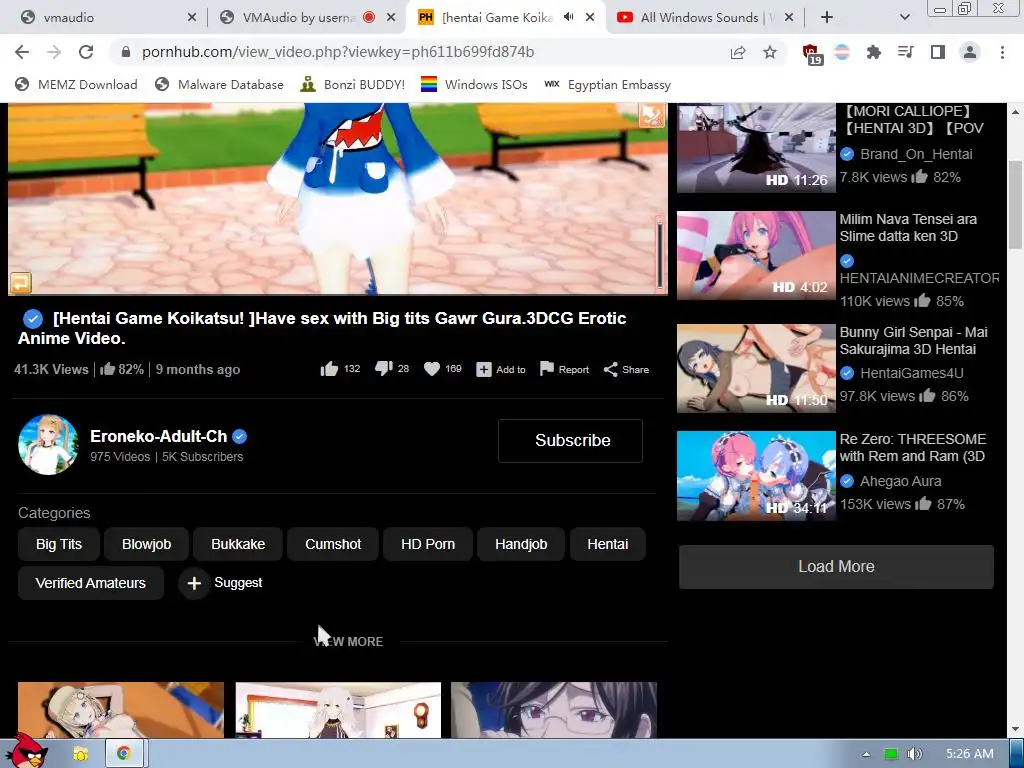Open the Egyptian Embassy bookmark
The height and width of the screenshot is (768, 1024).
[x=607, y=85]
